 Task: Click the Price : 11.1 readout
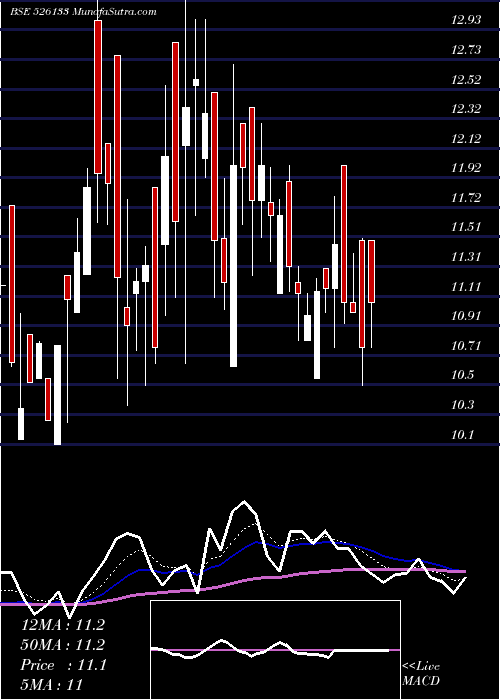tap(63, 665)
